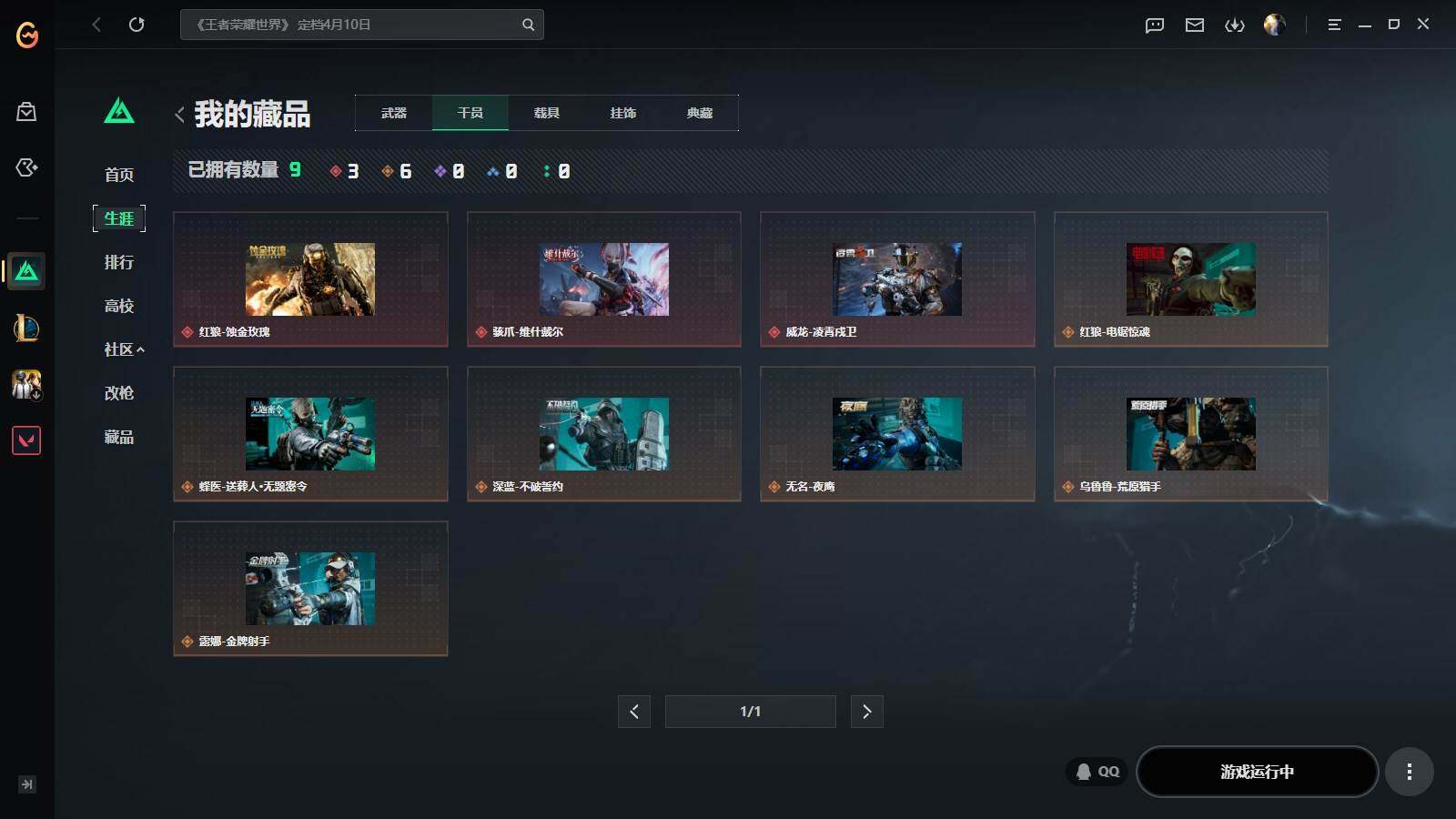Go to the next page of collection
Screen dimensions: 1456x819
pyautogui.click(x=867, y=712)
